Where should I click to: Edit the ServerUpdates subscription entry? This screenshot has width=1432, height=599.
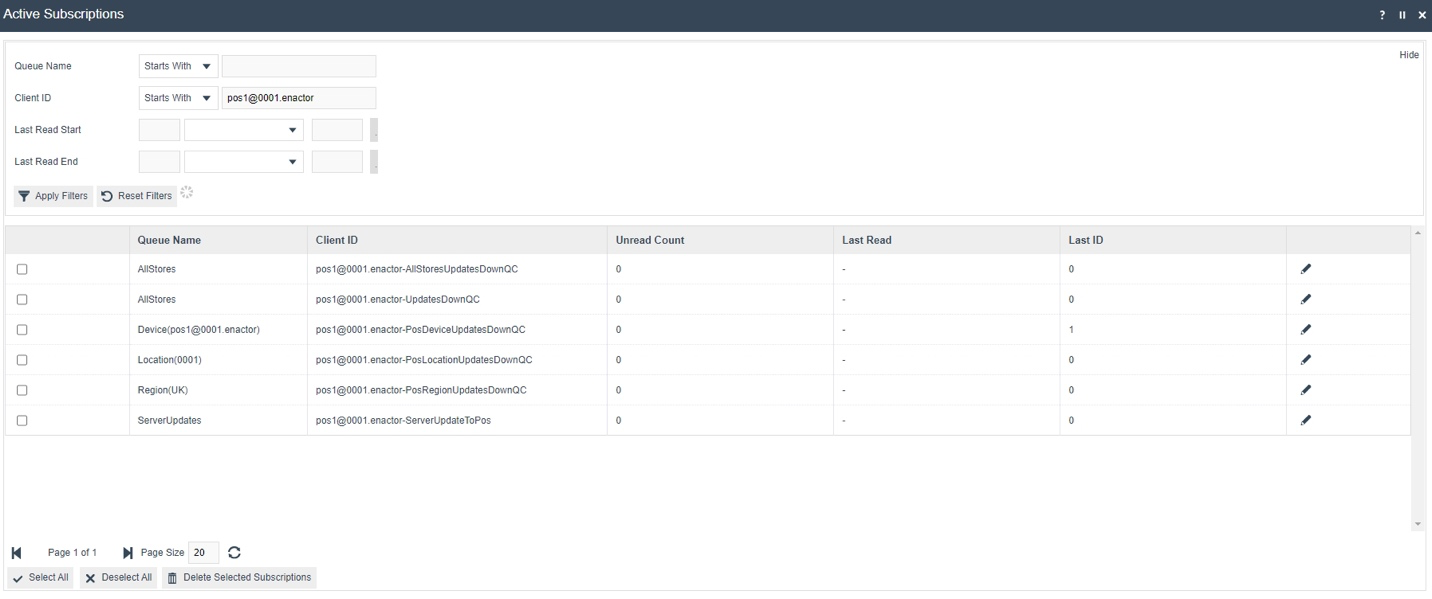pyautogui.click(x=1306, y=420)
